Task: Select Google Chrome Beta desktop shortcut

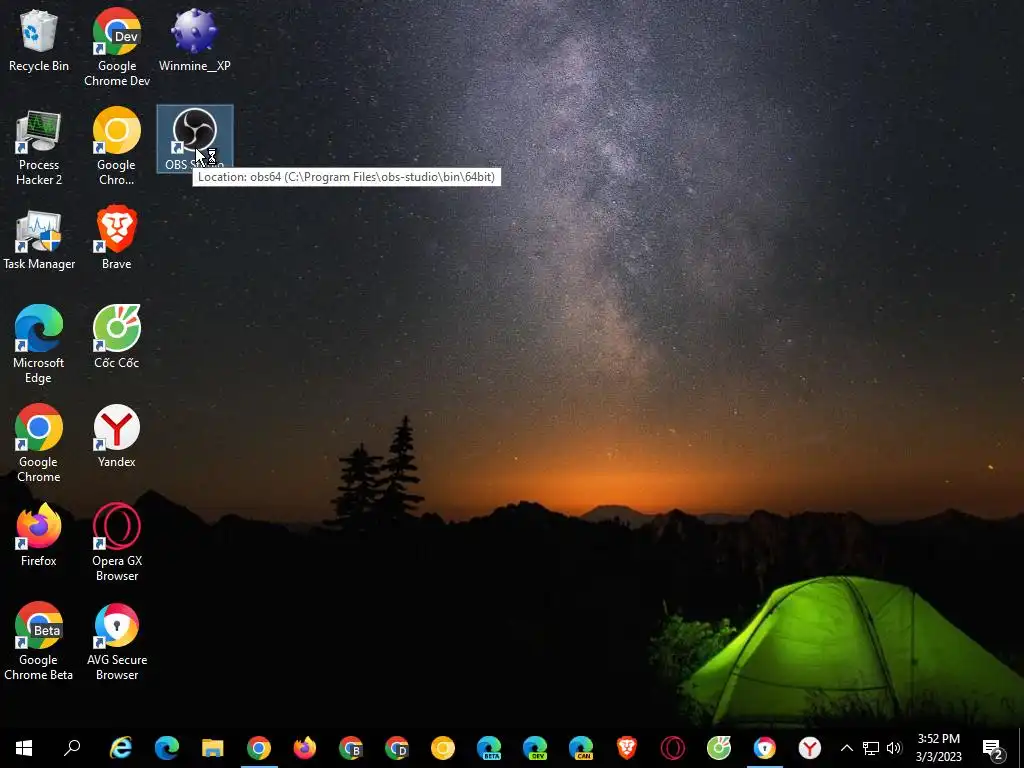Action: click(39, 641)
